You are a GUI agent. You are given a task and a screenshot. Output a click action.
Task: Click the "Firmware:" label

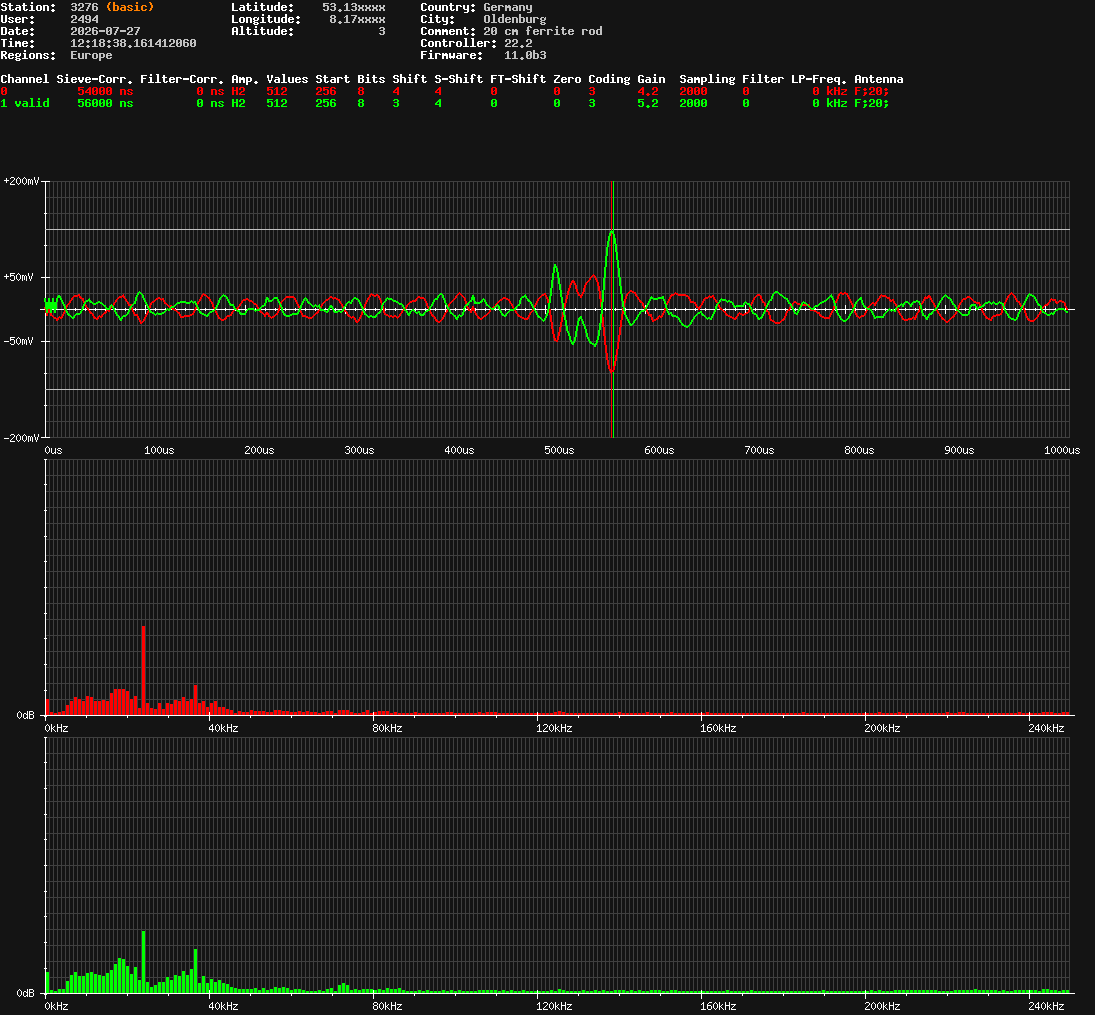(x=451, y=54)
